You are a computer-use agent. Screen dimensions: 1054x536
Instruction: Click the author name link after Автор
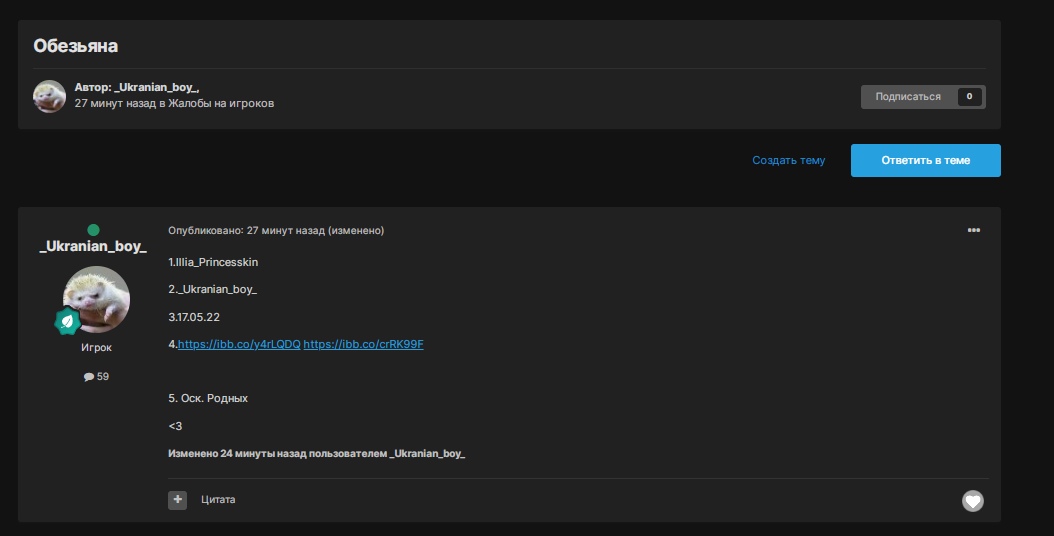(x=157, y=87)
